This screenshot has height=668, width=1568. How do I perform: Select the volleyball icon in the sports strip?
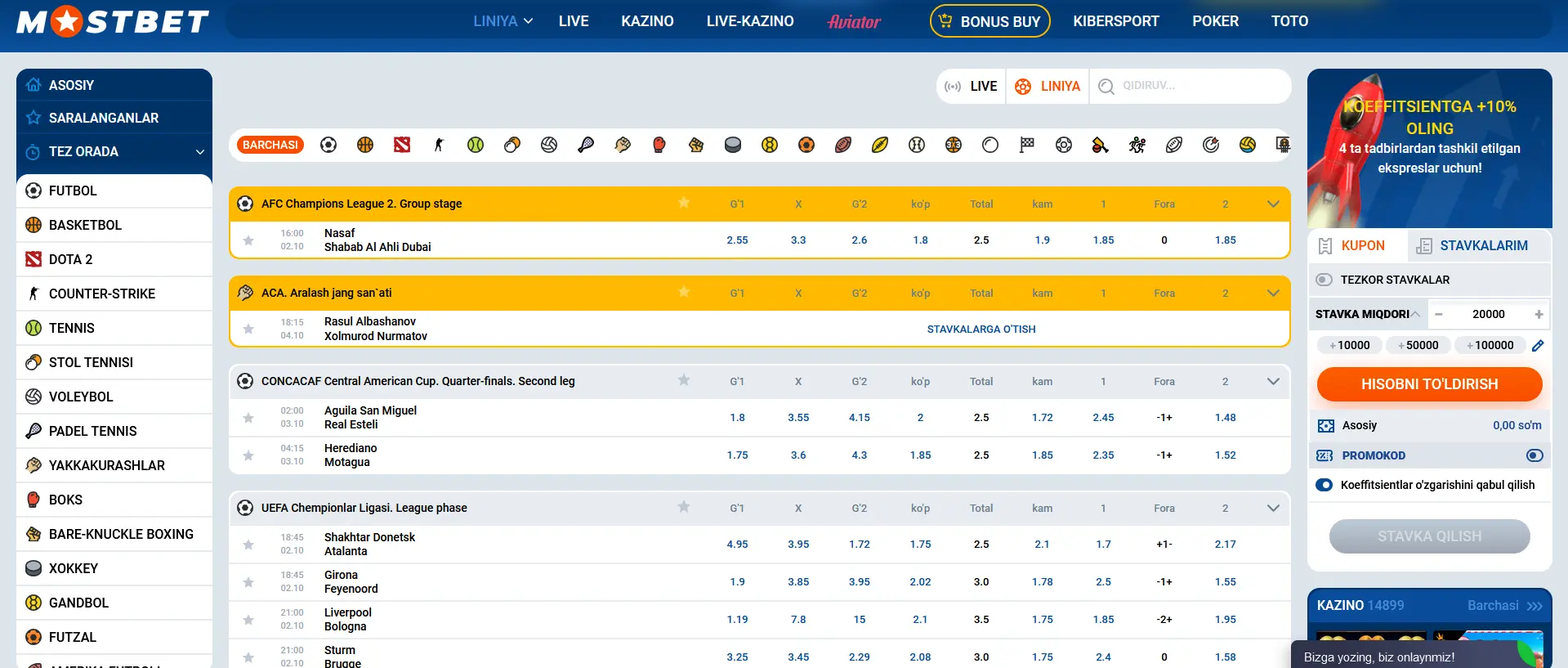[549, 145]
